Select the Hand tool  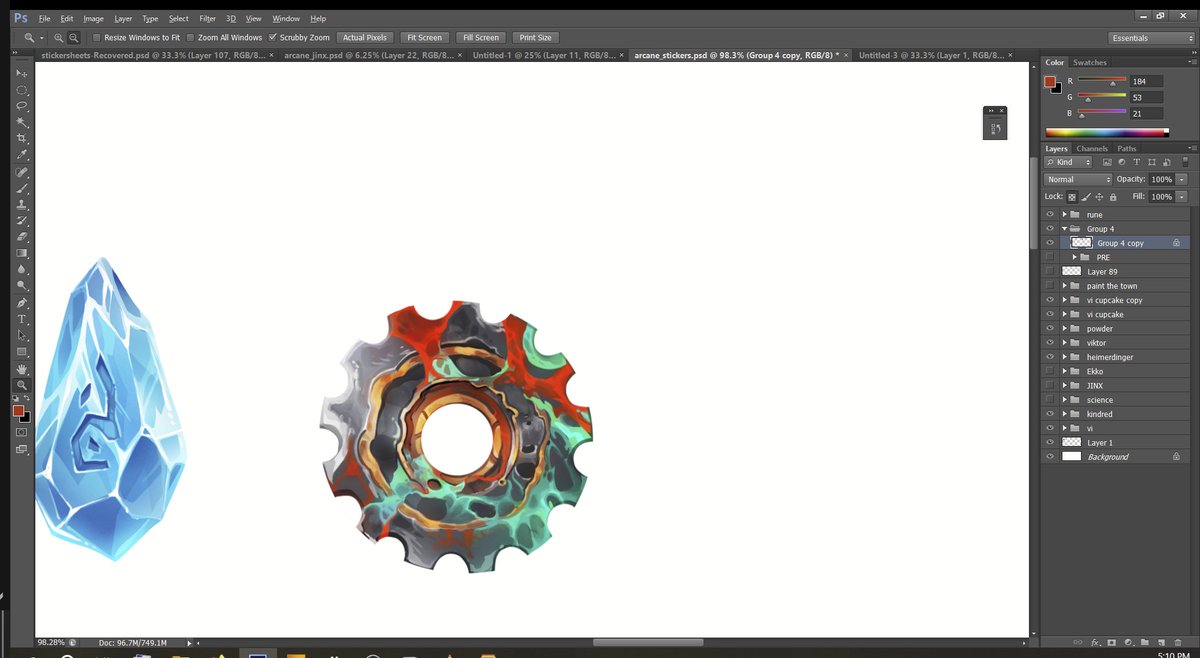pyautogui.click(x=21, y=369)
